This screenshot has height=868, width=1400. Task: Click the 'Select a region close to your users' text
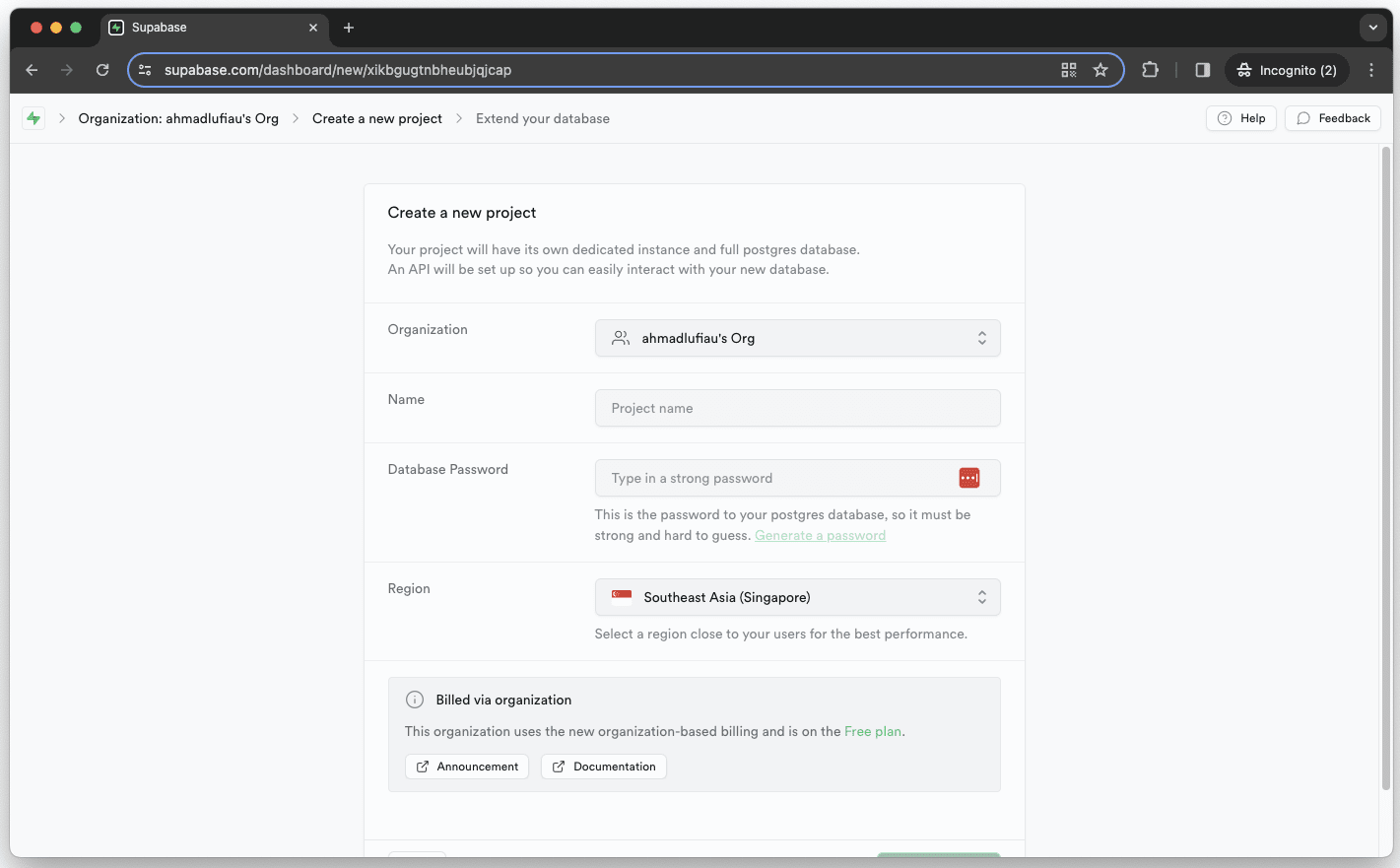tap(781, 634)
